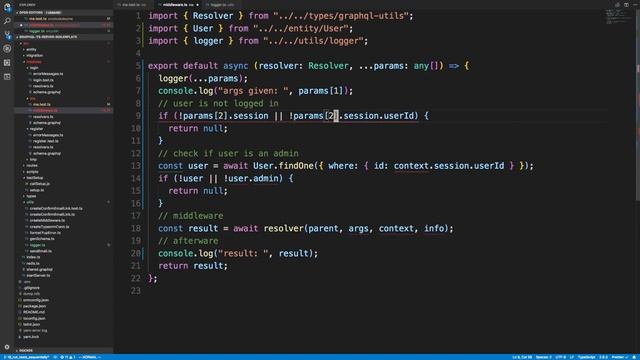Open startServer.ts in the file tree
The width and height of the screenshot is (640, 360).
click(x=38, y=276)
